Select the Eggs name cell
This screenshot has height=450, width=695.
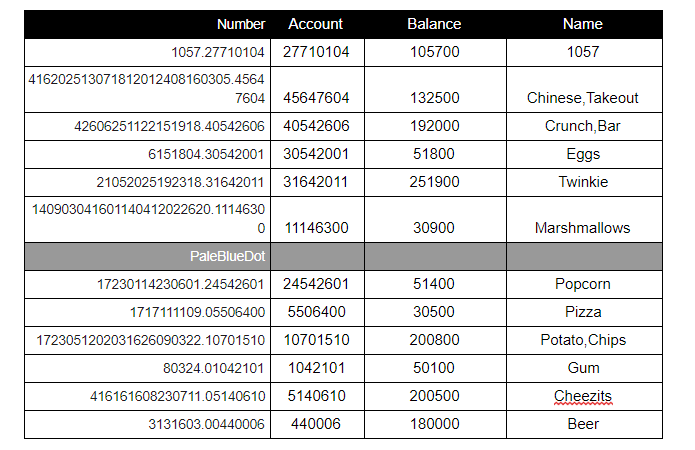pos(584,154)
